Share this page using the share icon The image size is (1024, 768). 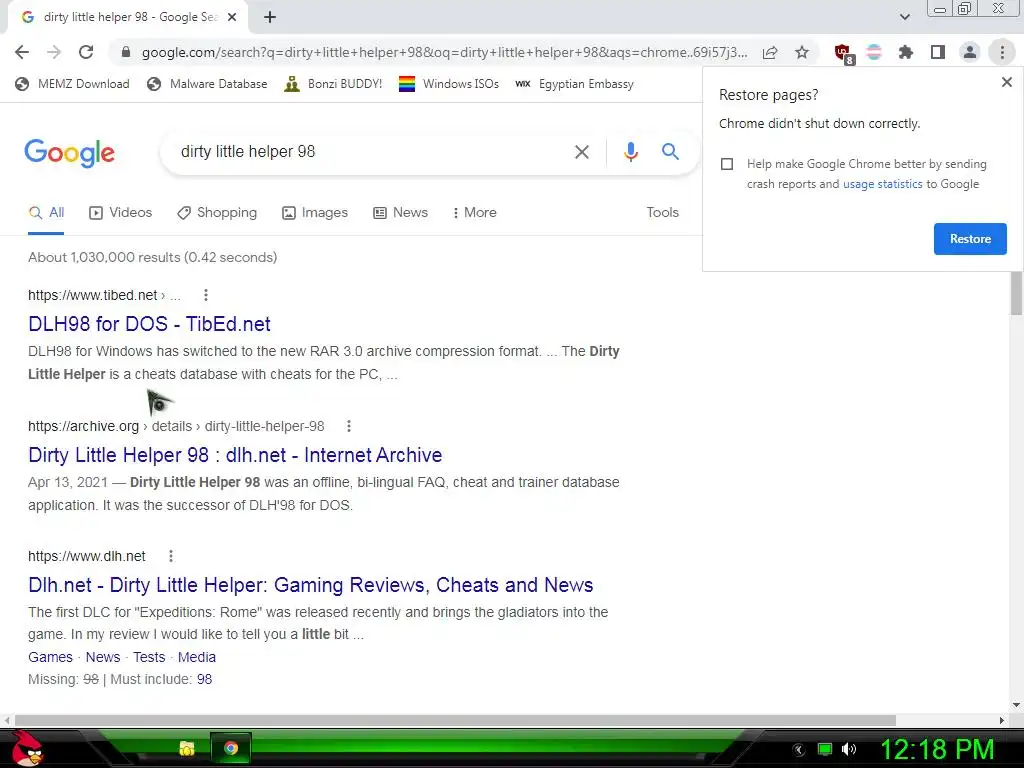tap(770, 52)
